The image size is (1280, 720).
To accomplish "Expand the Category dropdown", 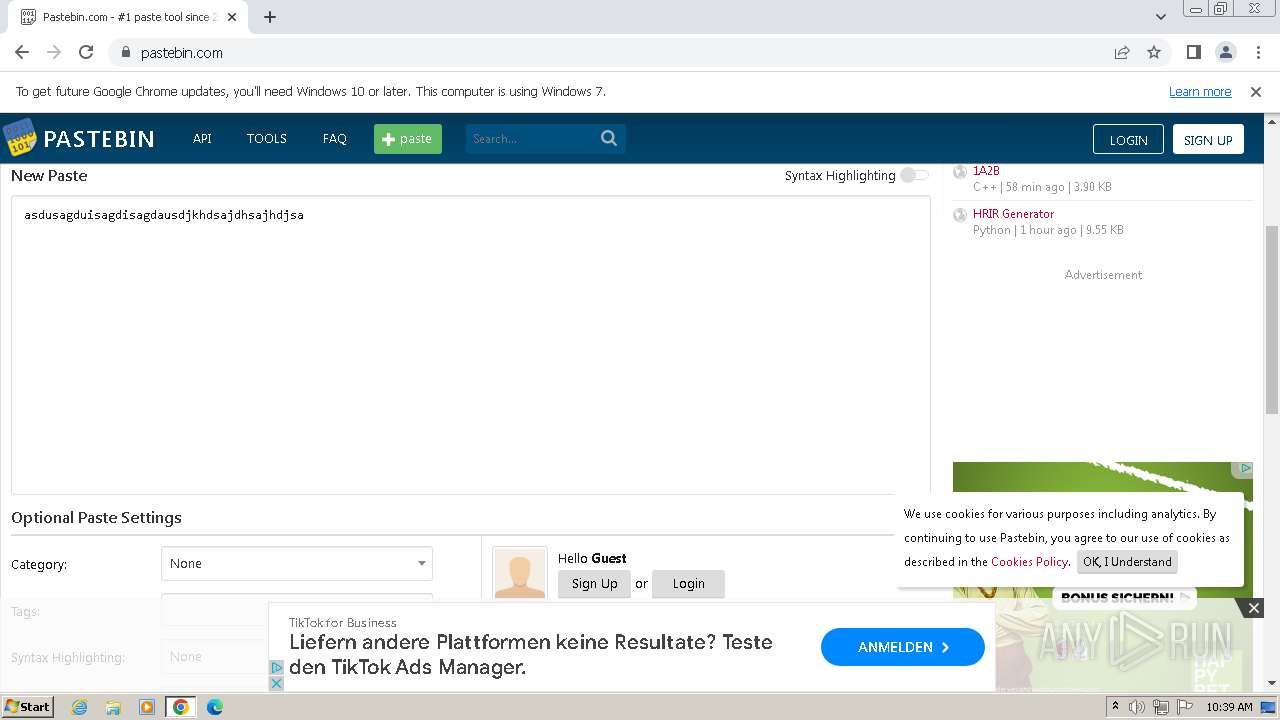I will click(297, 564).
